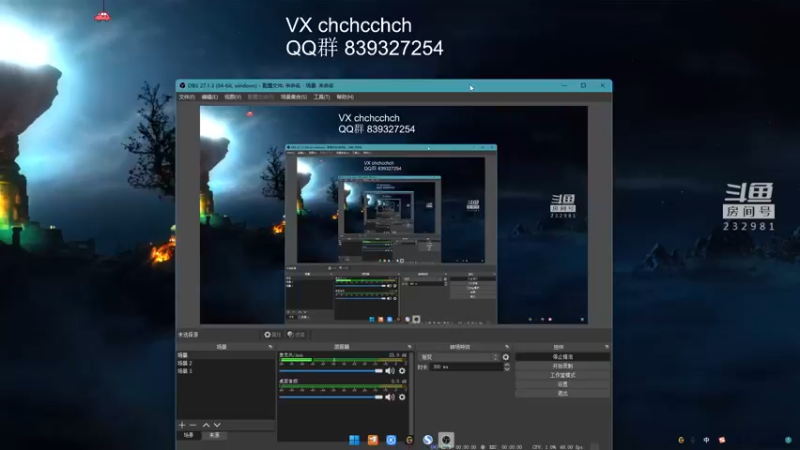Open the Sogou S icon on taskbar
The image size is (800, 450).
(428, 440)
